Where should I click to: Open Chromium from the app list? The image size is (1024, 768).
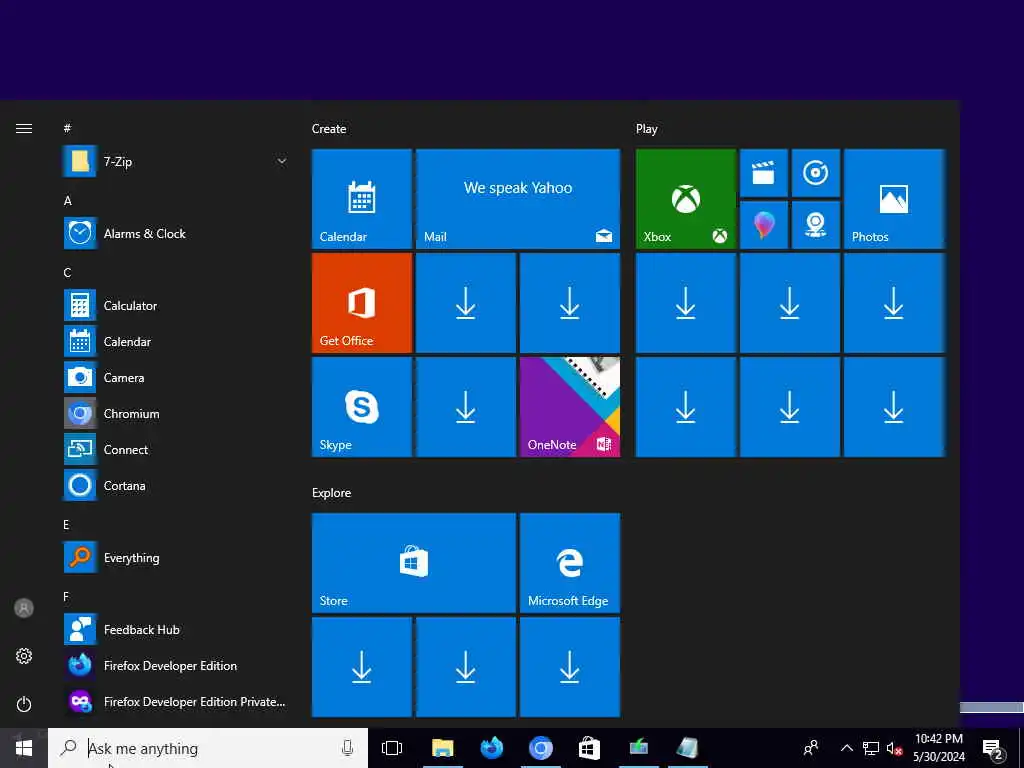coord(175,413)
